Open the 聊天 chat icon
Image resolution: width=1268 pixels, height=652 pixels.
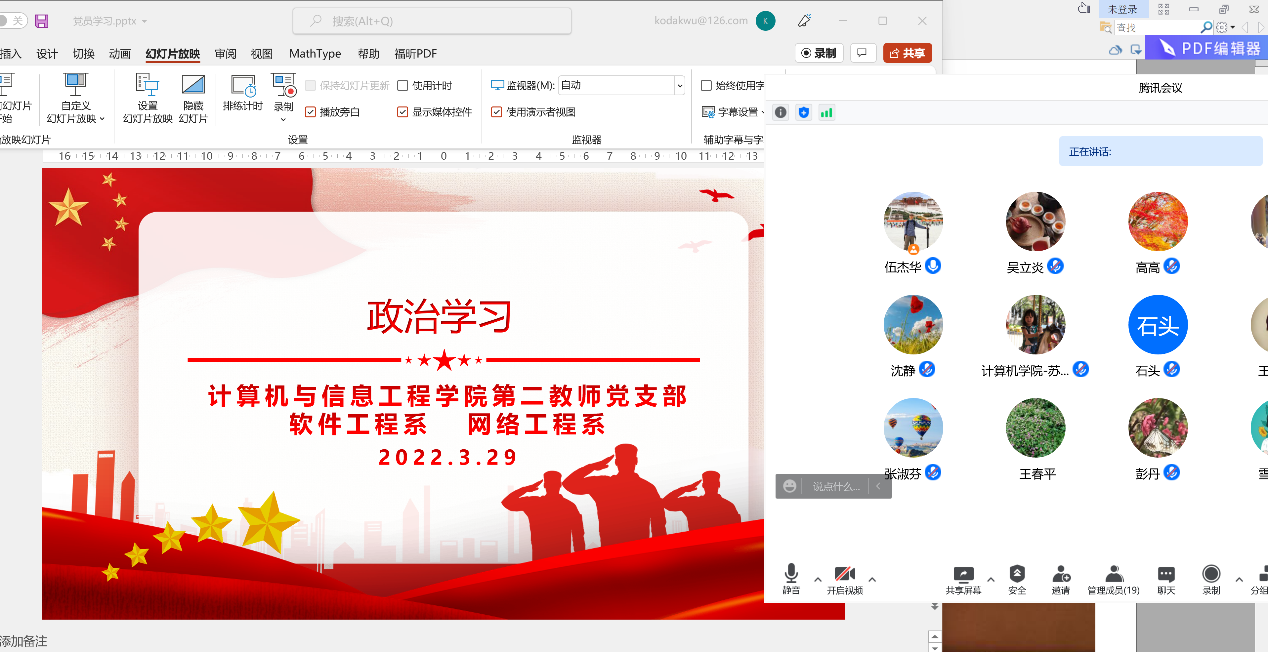(1166, 574)
